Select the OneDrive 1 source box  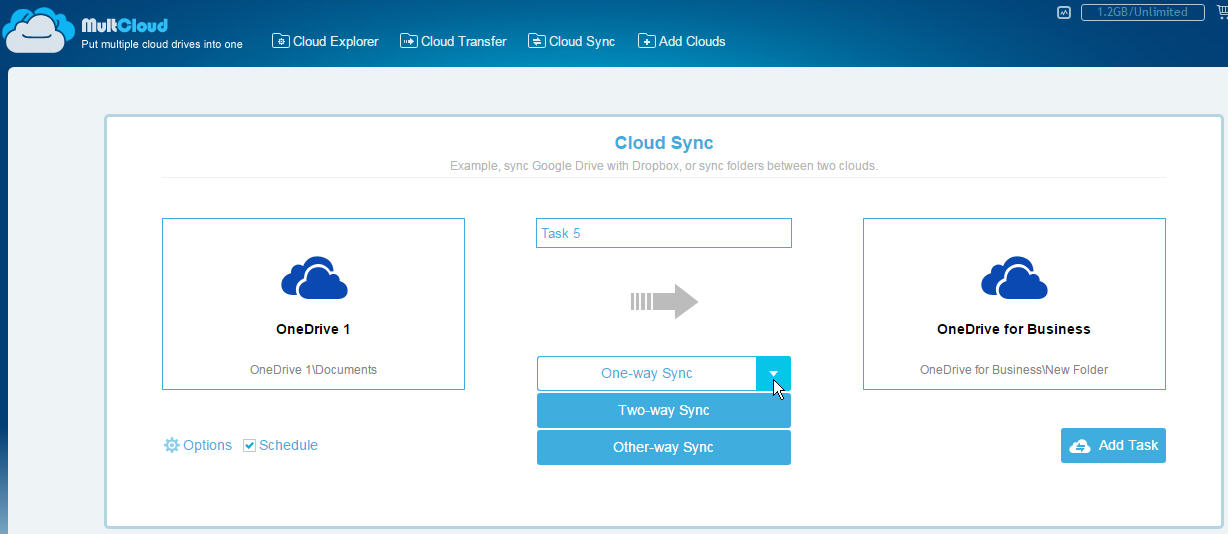coord(313,304)
